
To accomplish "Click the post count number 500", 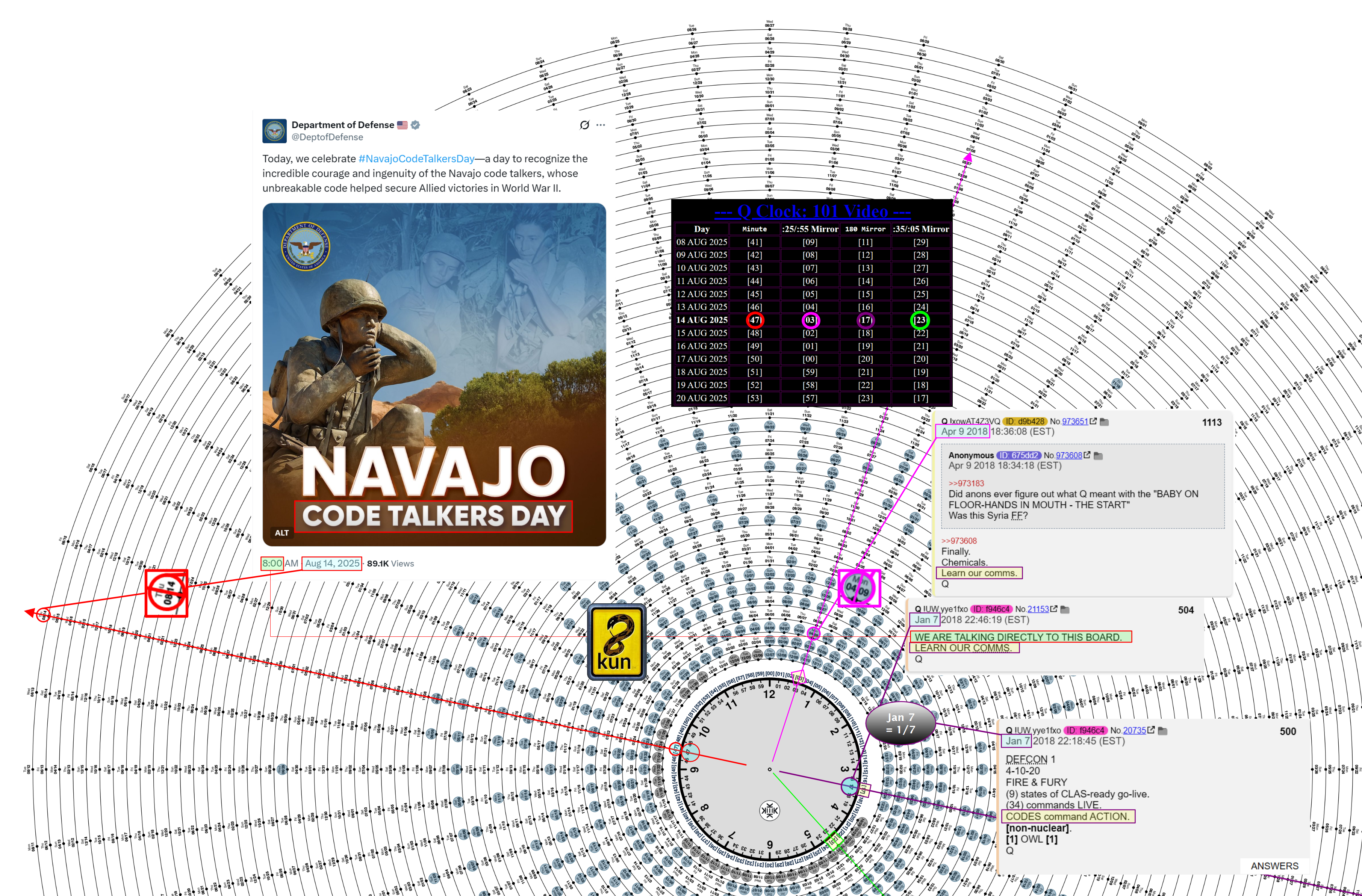I will point(1288,731).
